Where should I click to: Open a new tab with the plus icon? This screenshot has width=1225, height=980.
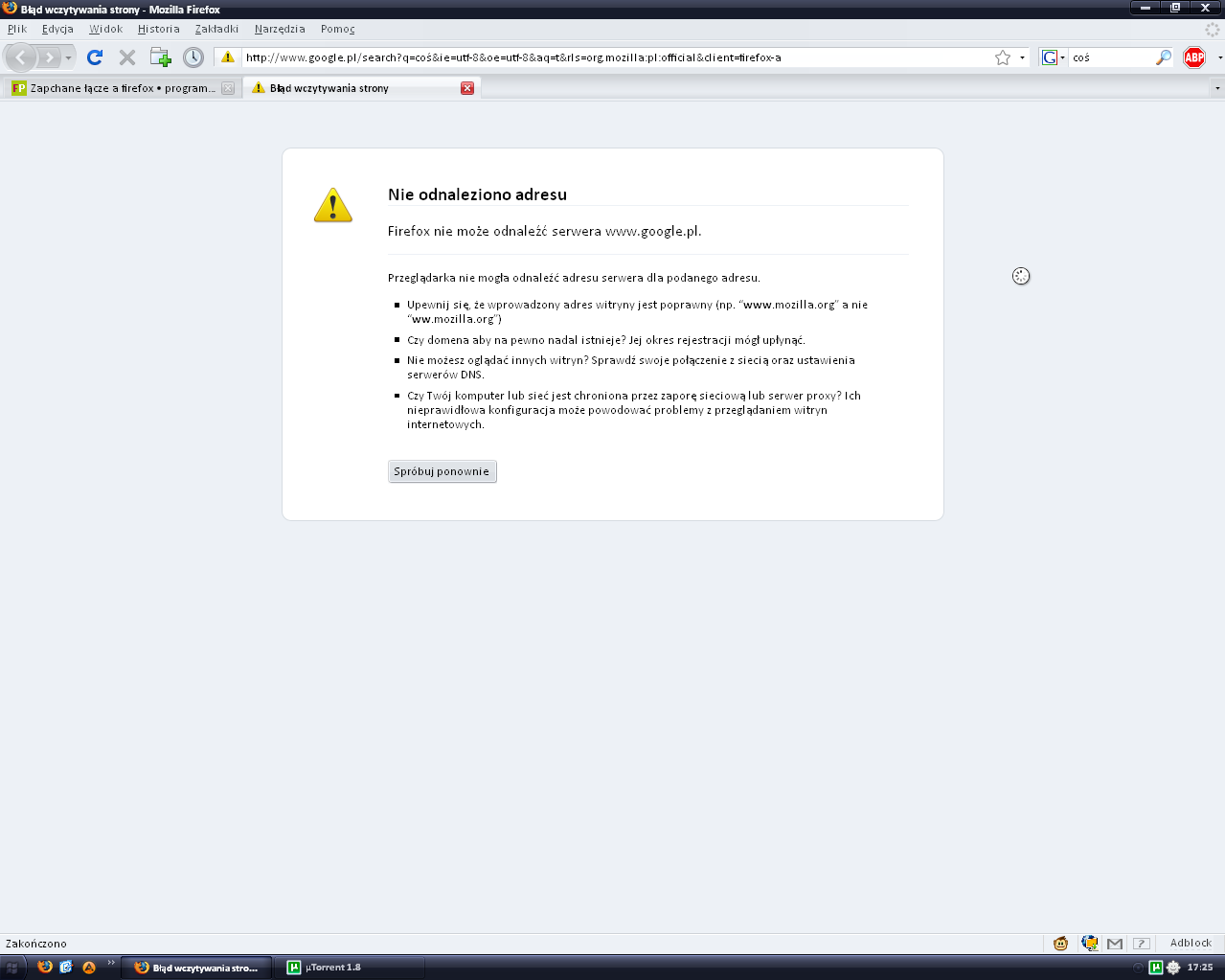pos(160,57)
